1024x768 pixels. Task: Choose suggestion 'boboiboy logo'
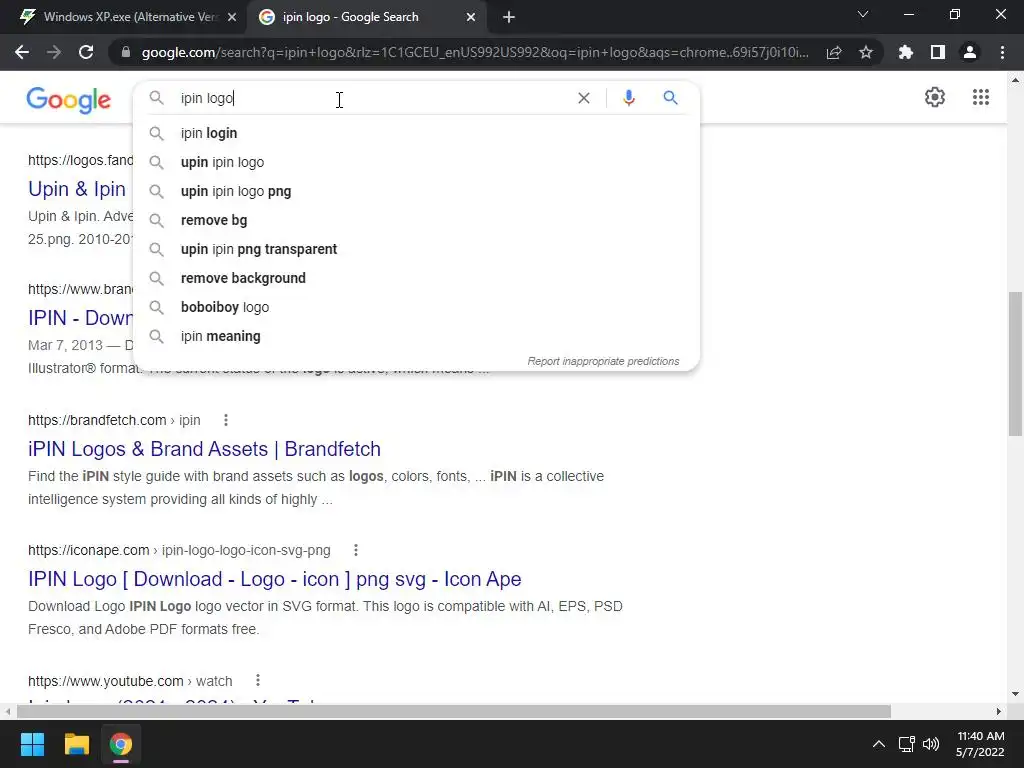[x=416, y=307]
